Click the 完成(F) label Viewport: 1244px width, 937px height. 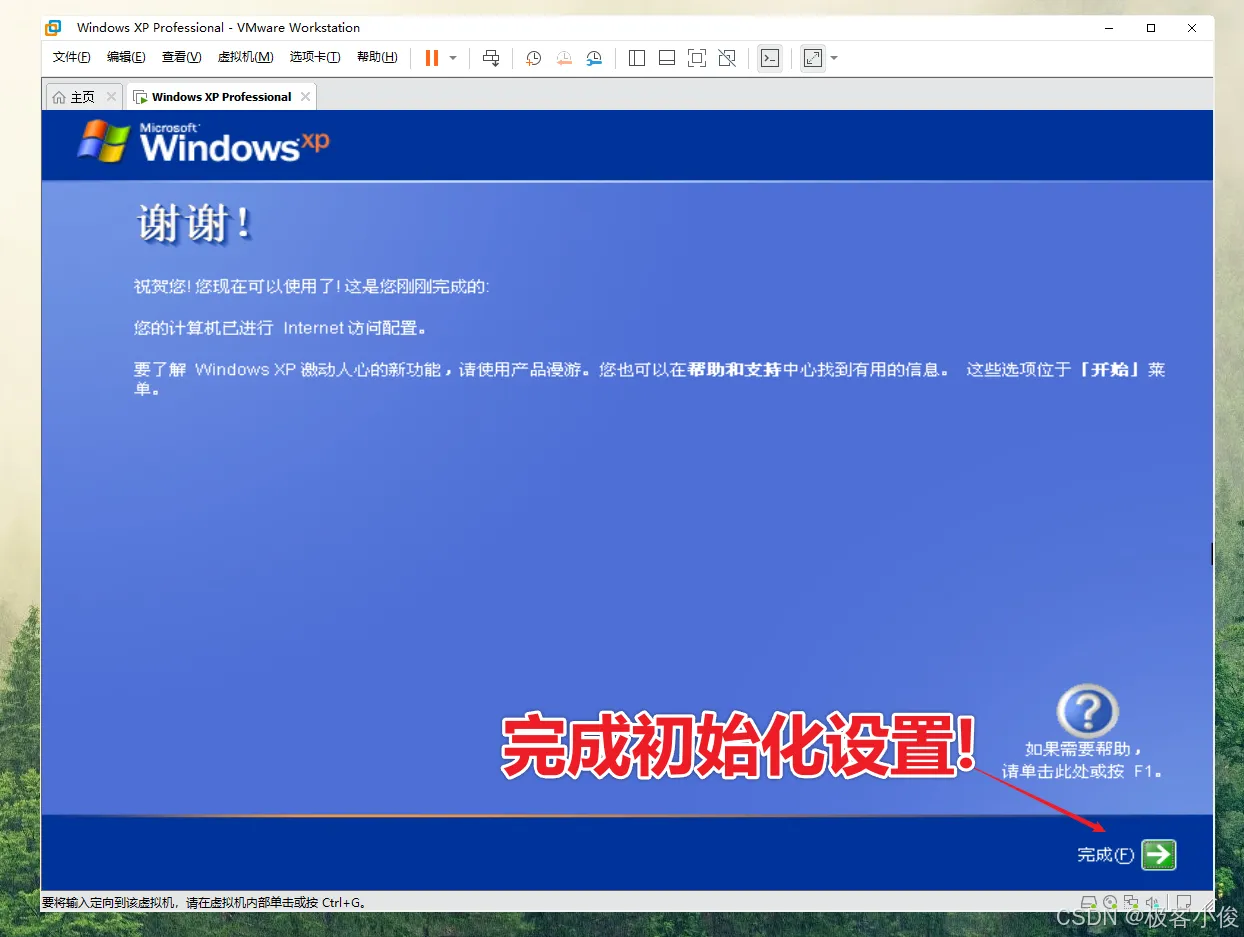pyautogui.click(x=1106, y=855)
